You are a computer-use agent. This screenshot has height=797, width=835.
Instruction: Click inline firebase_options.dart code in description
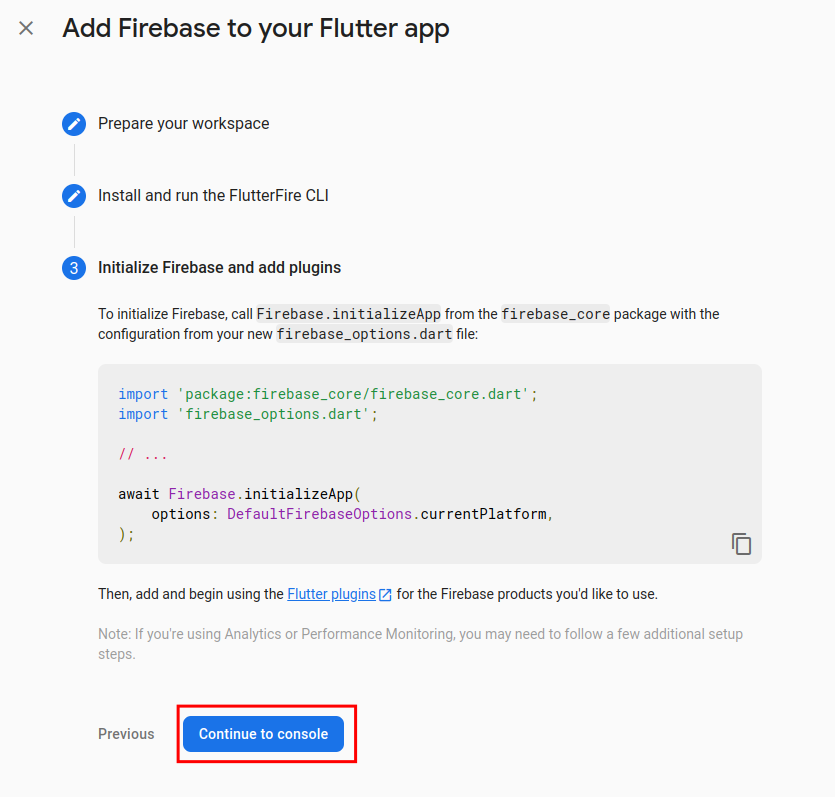pyautogui.click(x=364, y=334)
